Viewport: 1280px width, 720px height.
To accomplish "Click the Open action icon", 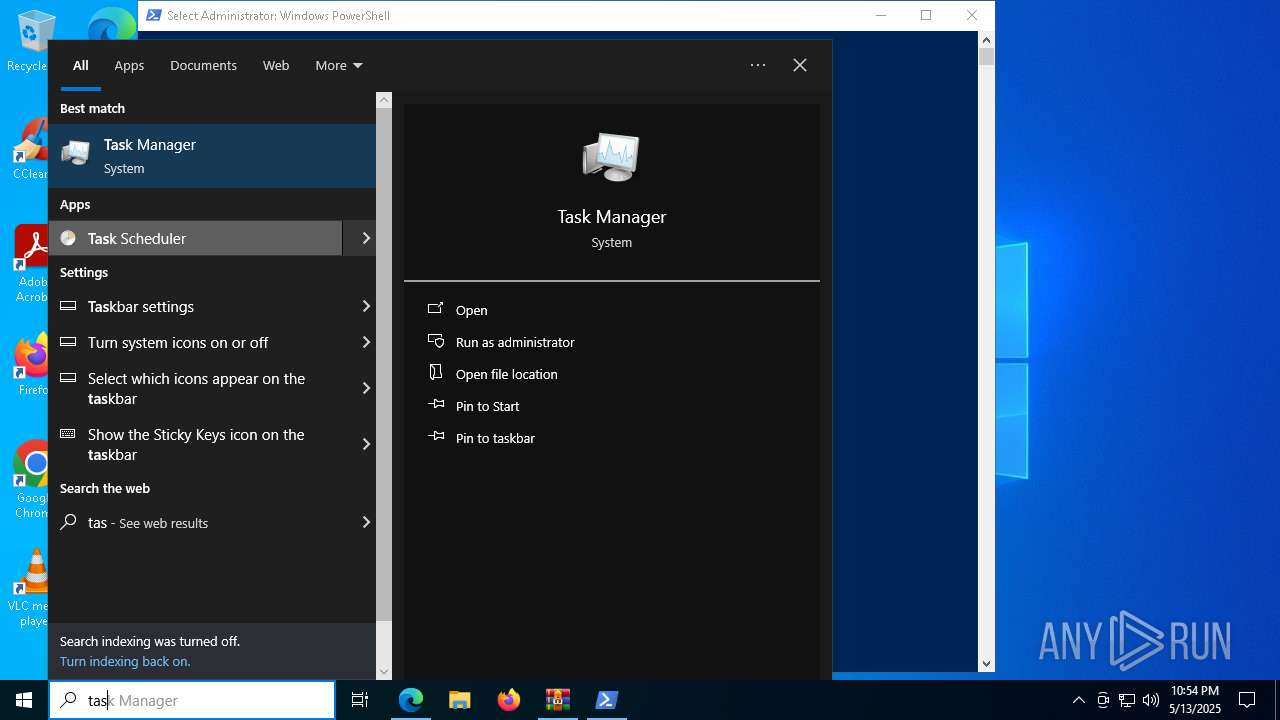I will click(x=436, y=309).
